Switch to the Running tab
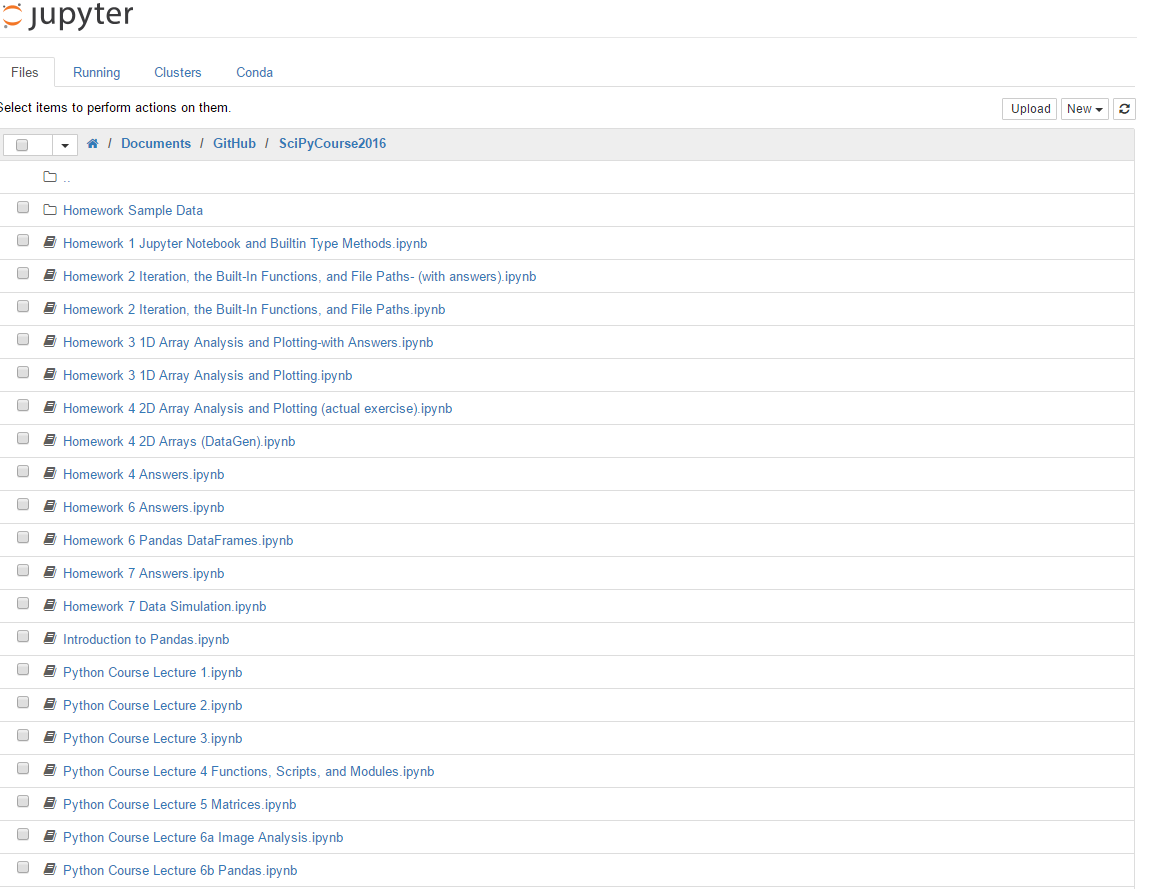 coord(96,73)
